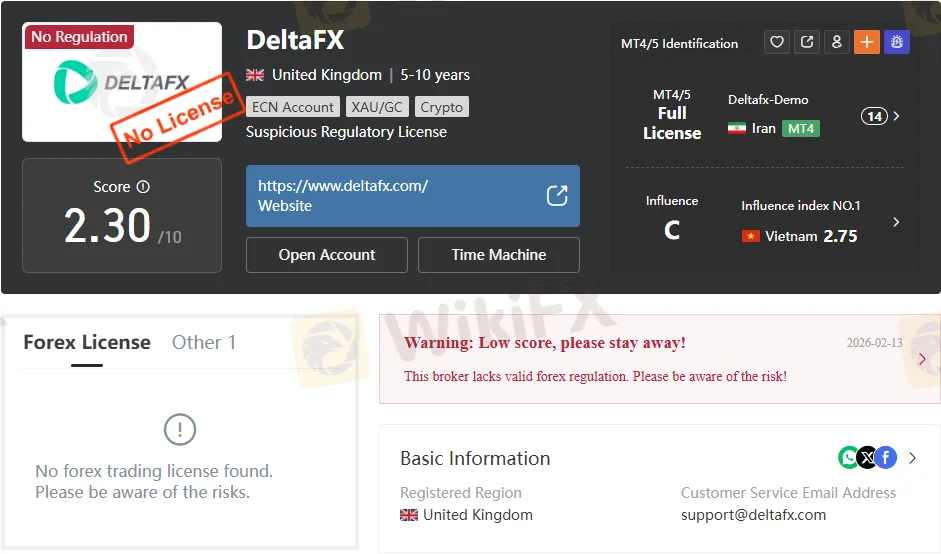Click the United Kingdom flag beside broker name
This screenshot has width=941, height=554.
click(255, 75)
